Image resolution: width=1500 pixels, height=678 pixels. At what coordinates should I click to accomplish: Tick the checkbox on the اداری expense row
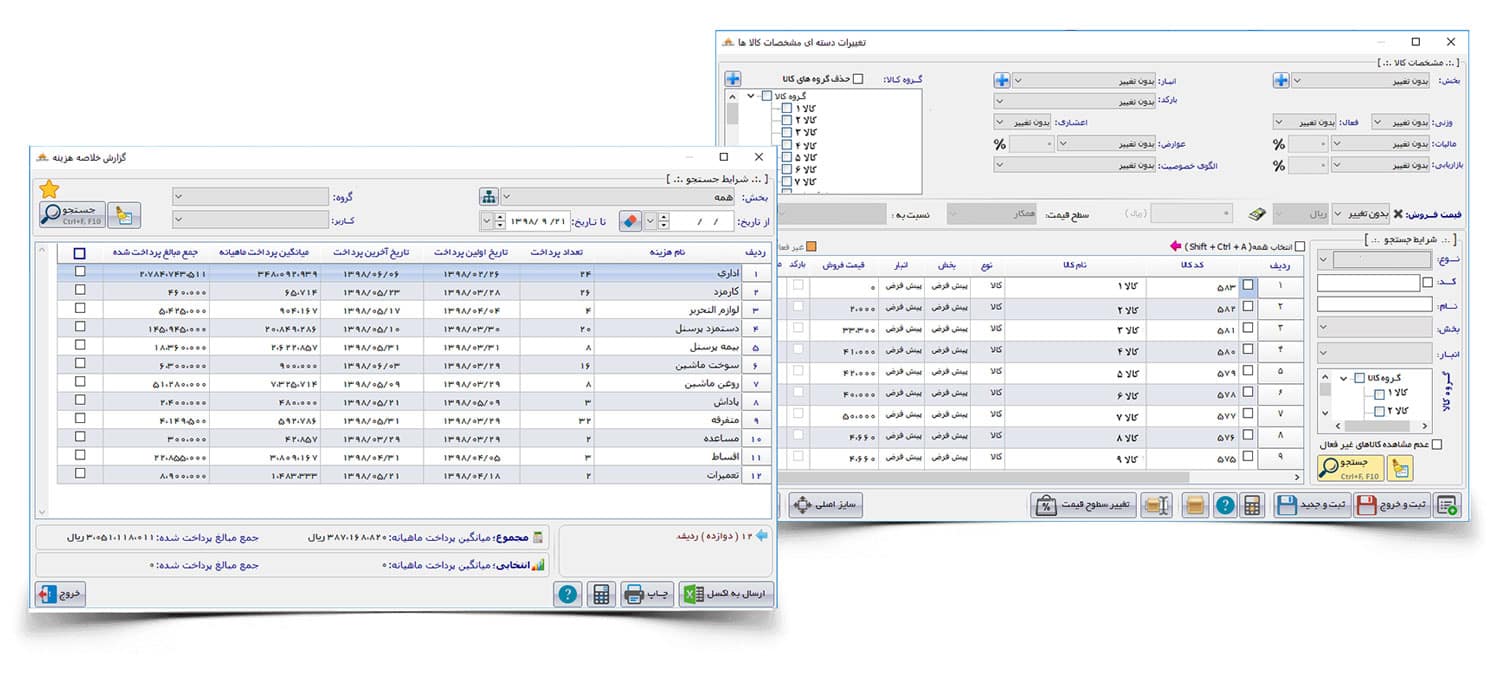pyautogui.click(x=80, y=272)
